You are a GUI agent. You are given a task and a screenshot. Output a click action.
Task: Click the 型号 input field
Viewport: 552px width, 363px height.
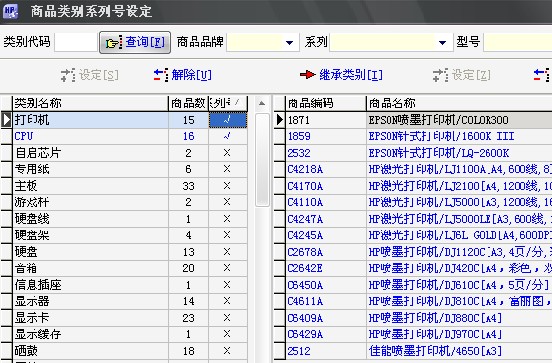pos(518,43)
